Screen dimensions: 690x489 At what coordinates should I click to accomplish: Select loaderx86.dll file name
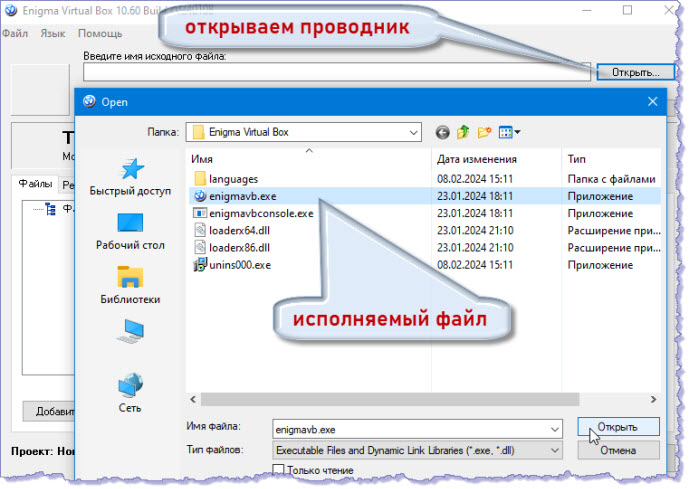(239, 248)
